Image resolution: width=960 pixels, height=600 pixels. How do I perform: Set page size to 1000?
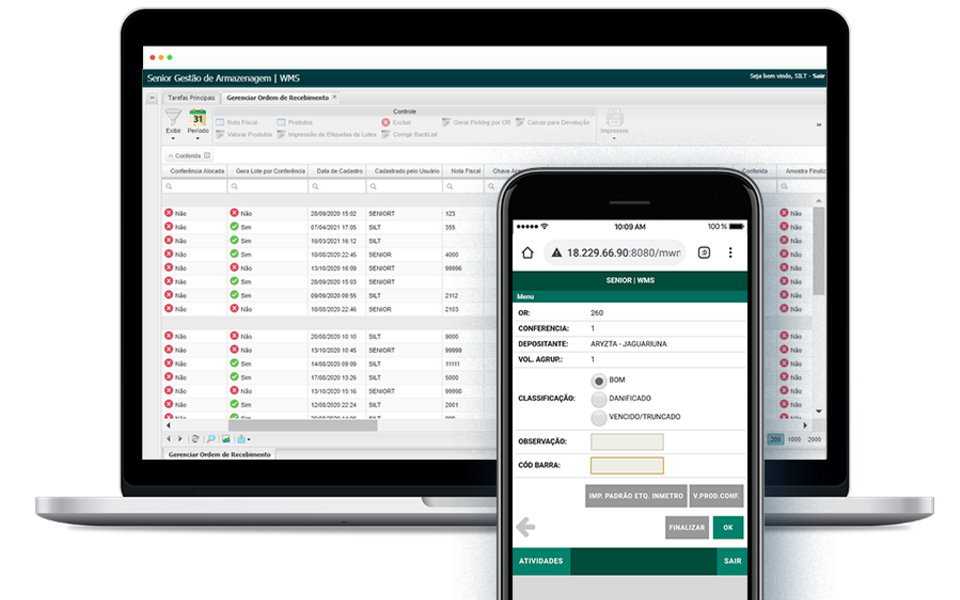click(794, 440)
